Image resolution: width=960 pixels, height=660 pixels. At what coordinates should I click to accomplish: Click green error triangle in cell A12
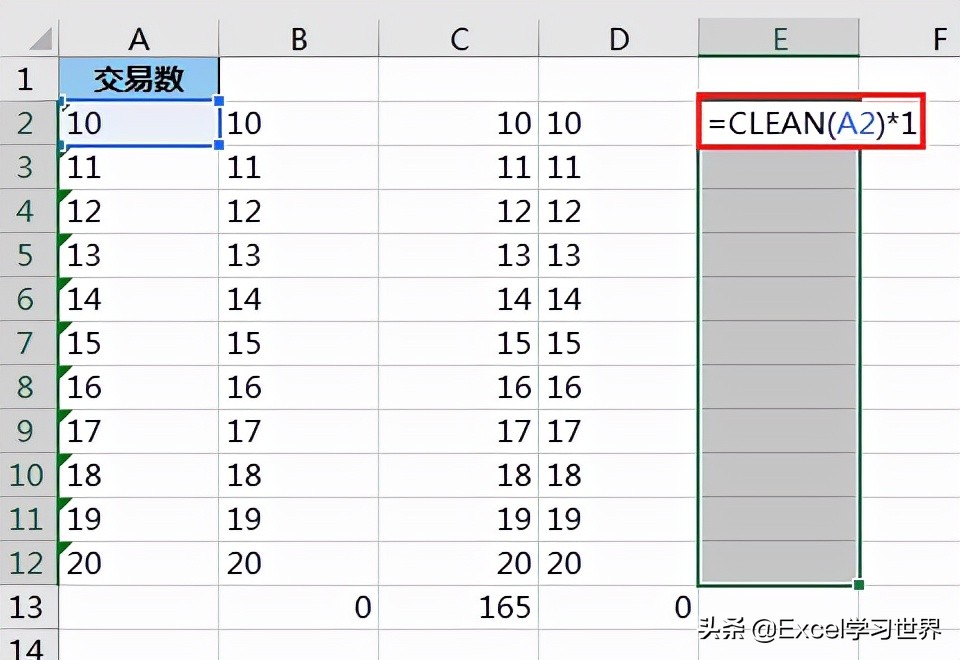pos(64,547)
